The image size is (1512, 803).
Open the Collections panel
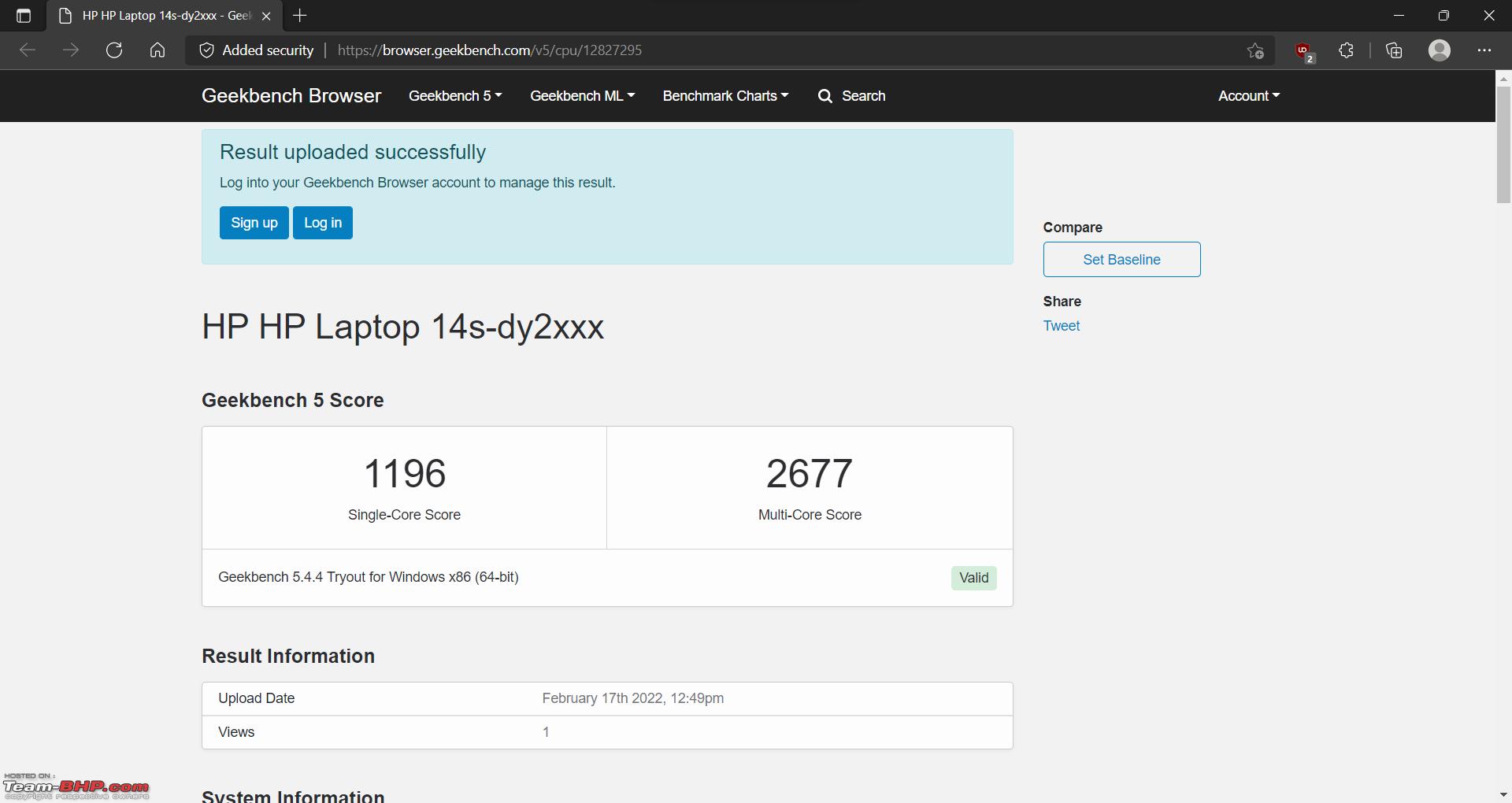(x=1394, y=50)
